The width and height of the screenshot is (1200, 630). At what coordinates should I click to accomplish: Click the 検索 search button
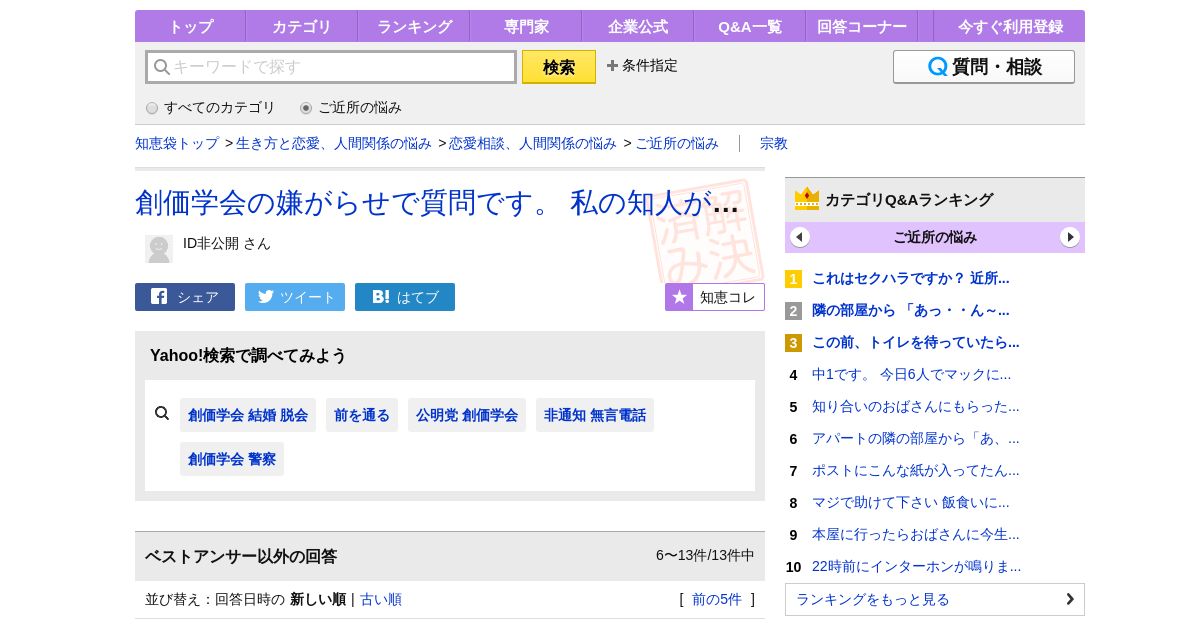click(x=559, y=67)
